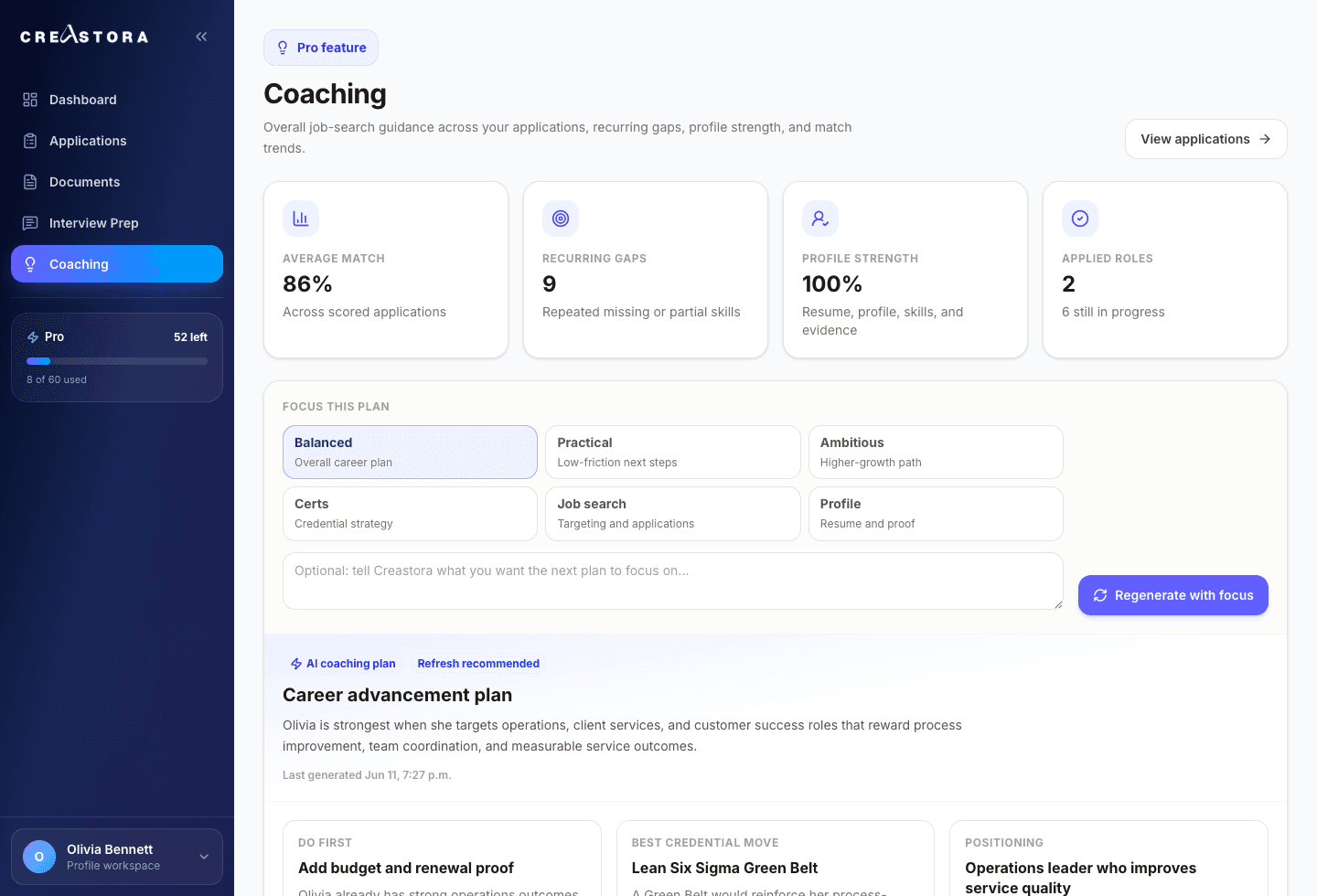This screenshot has height=896, width=1317.
Task: Open Documents from the sidebar
Action: click(117, 182)
